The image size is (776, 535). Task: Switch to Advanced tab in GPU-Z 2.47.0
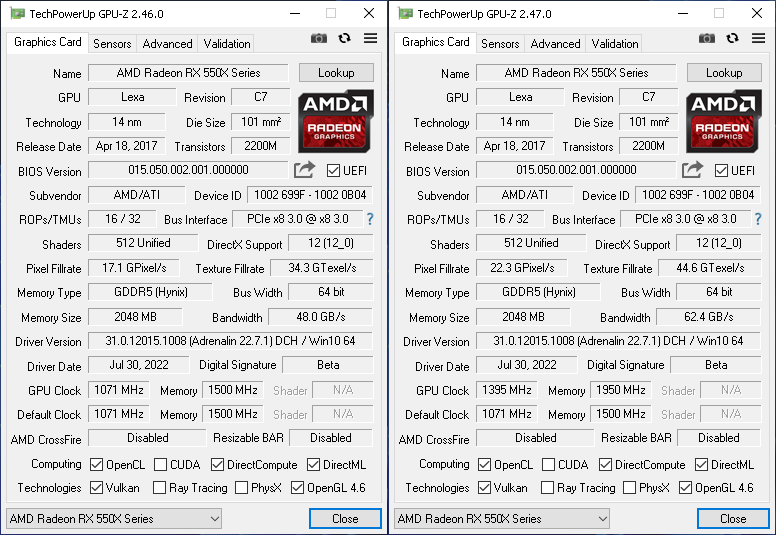click(555, 44)
